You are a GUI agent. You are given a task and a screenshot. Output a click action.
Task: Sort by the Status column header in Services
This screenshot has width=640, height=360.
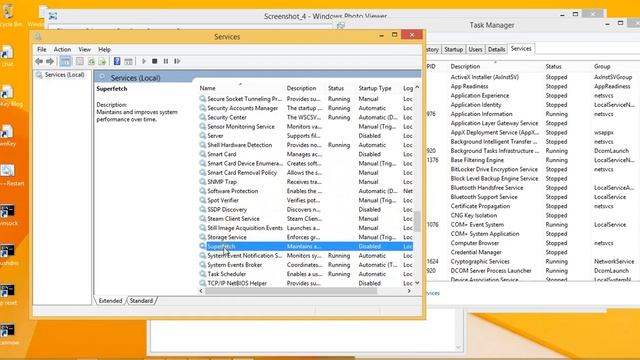336,88
